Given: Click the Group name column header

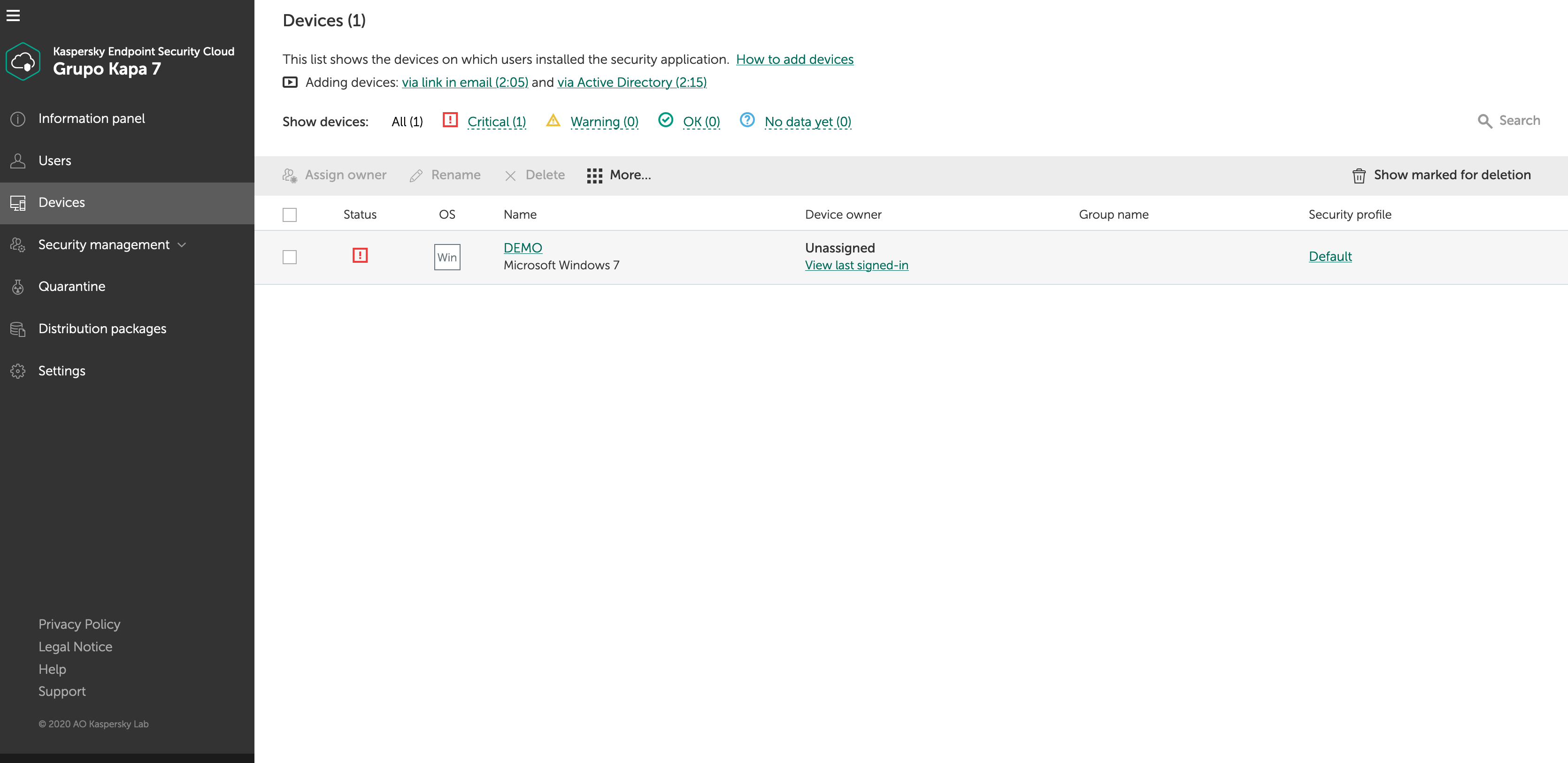Looking at the screenshot, I should pos(1113,214).
